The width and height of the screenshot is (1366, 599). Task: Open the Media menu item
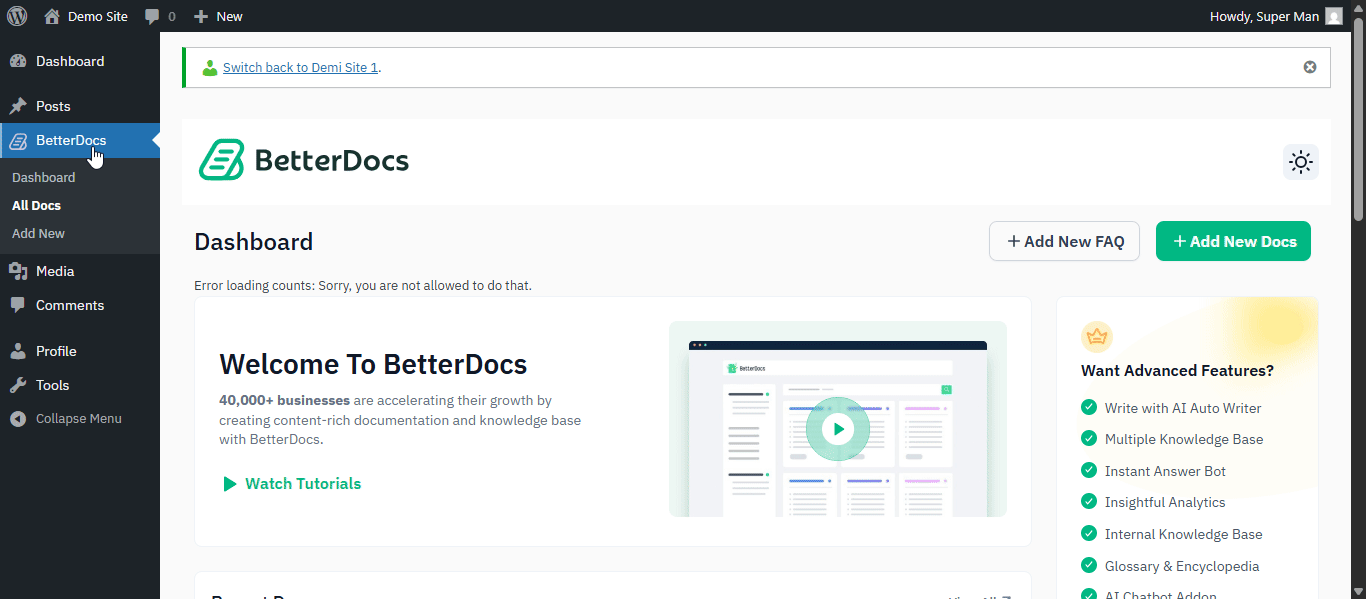(80, 271)
